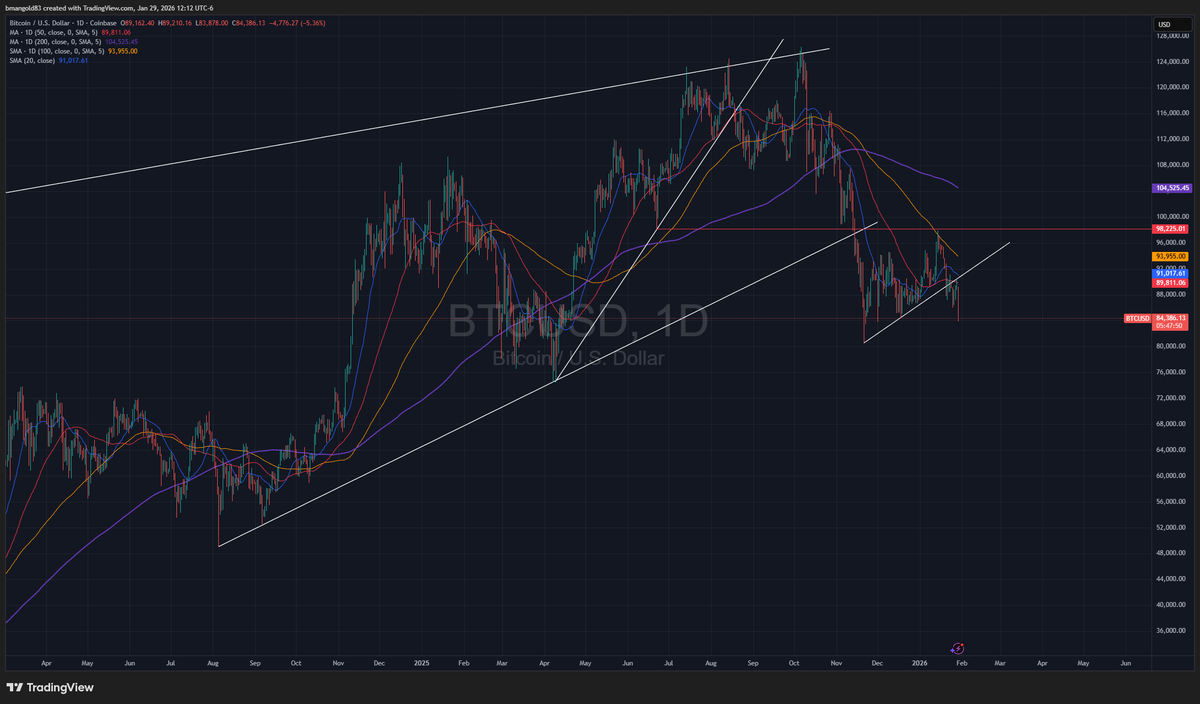Select the SMA (20, close) legend row
The image size is (1200, 704).
pyautogui.click(x=49, y=61)
